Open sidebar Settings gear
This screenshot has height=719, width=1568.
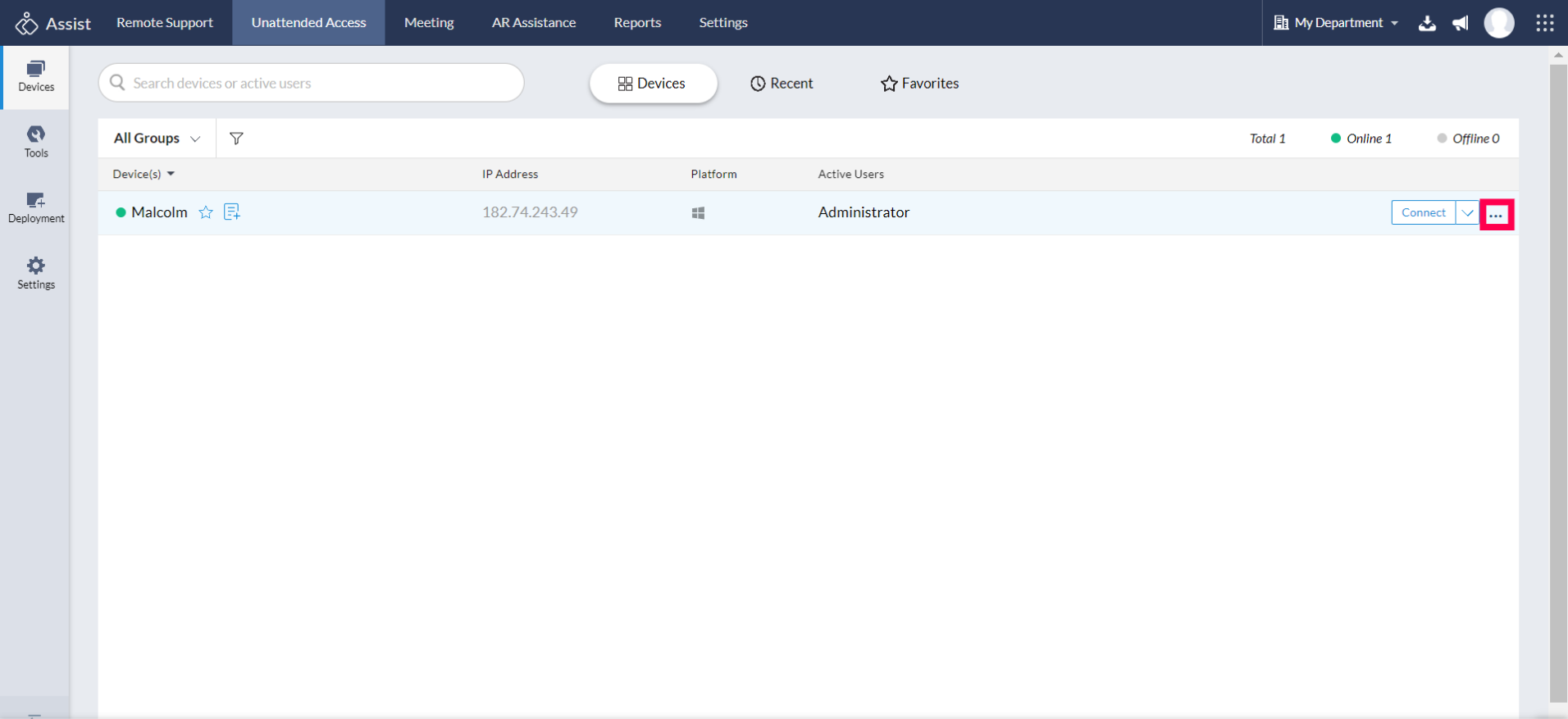[x=36, y=273]
